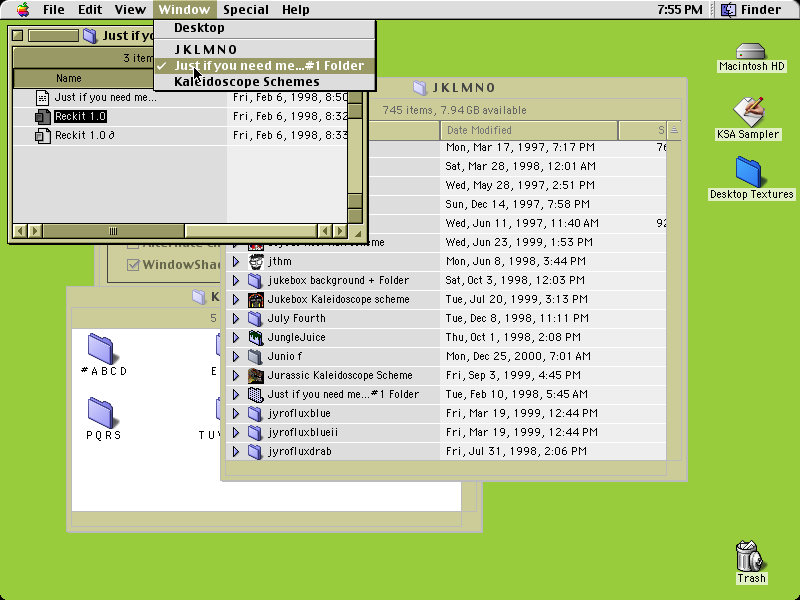The width and height of the screenshot is (800, 600).
Task: Click date 'Wed, May 28, 1997, 2:51 PM'
Action: click(x=517, y=185)
